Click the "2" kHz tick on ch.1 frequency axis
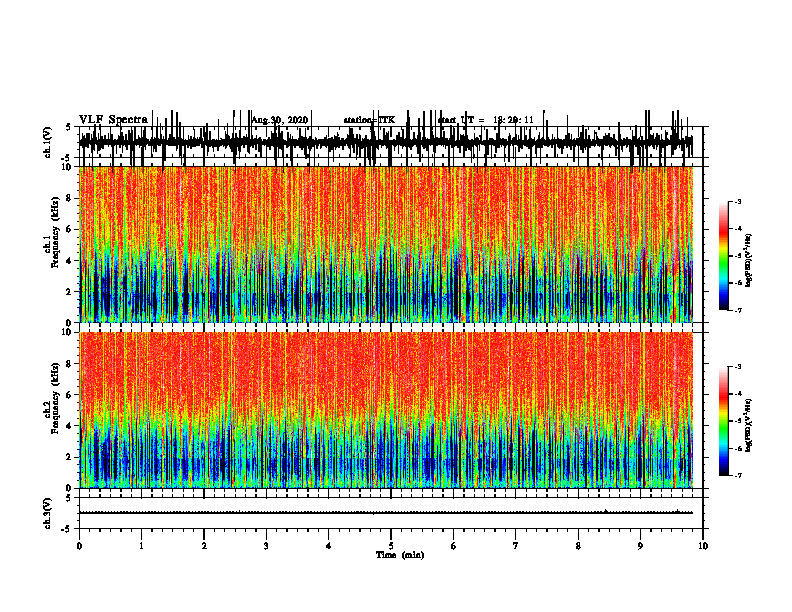 coord(69,291)
